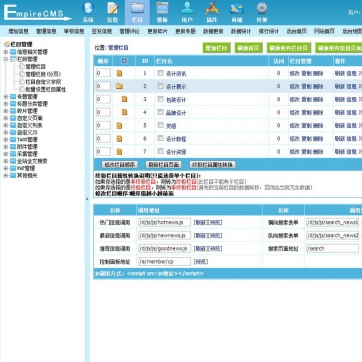
Task: Expand the TAGS管理 tree node
Action: pos(6,140)
